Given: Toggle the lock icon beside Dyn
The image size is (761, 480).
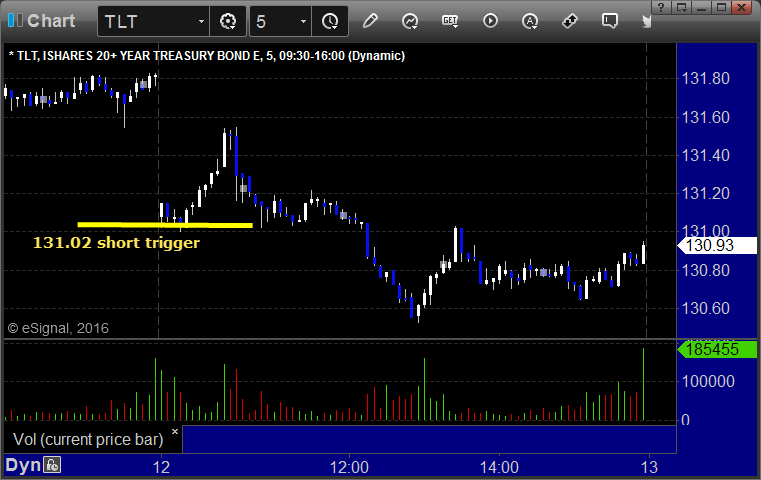Looking at the screenshot, I should (x=52, y=465).
